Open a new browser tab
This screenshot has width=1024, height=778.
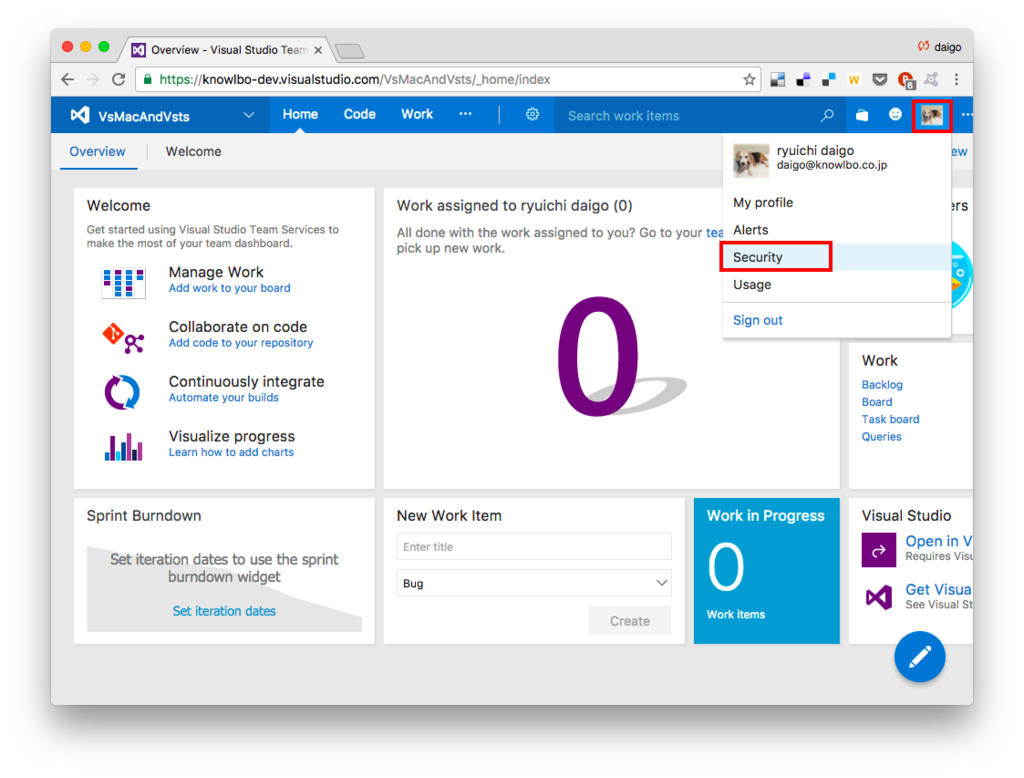click(x=349, y=51)
